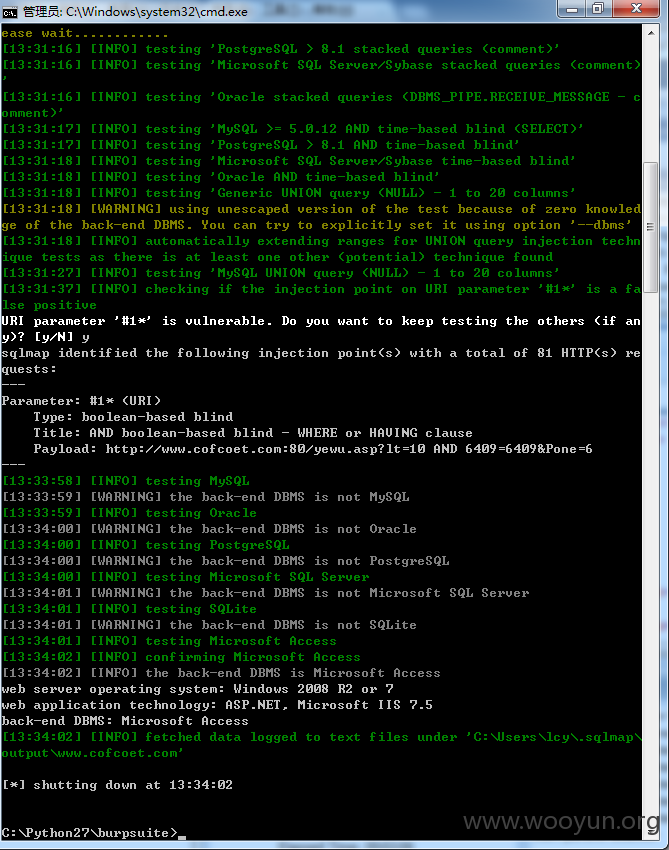Click the Payload URL line
Image resolution: width=669 pixels, height=850 pixels.
pyautogui.click(x=313, y=449)
